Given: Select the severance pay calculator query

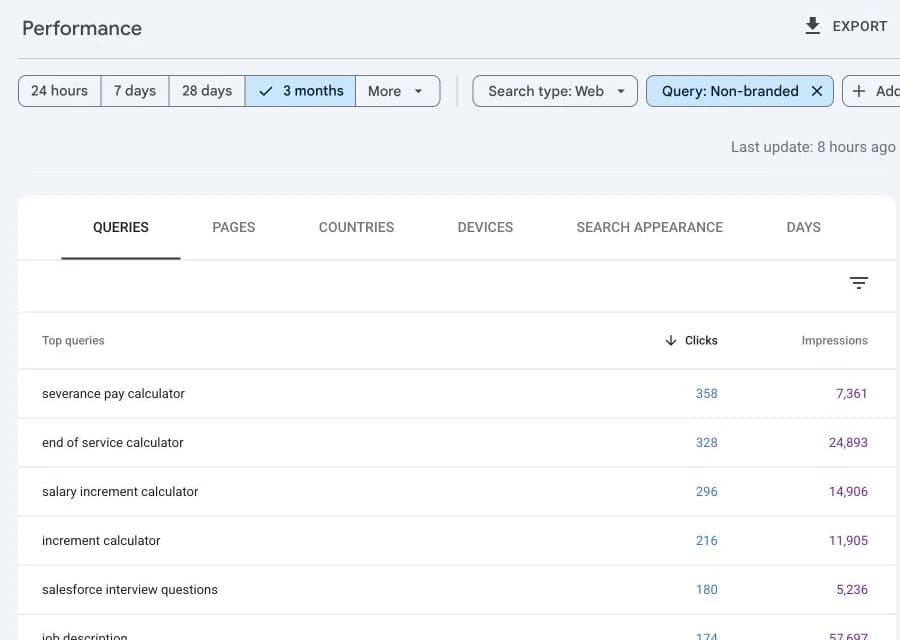Looking at the screenshot, I should pos(113,394).
